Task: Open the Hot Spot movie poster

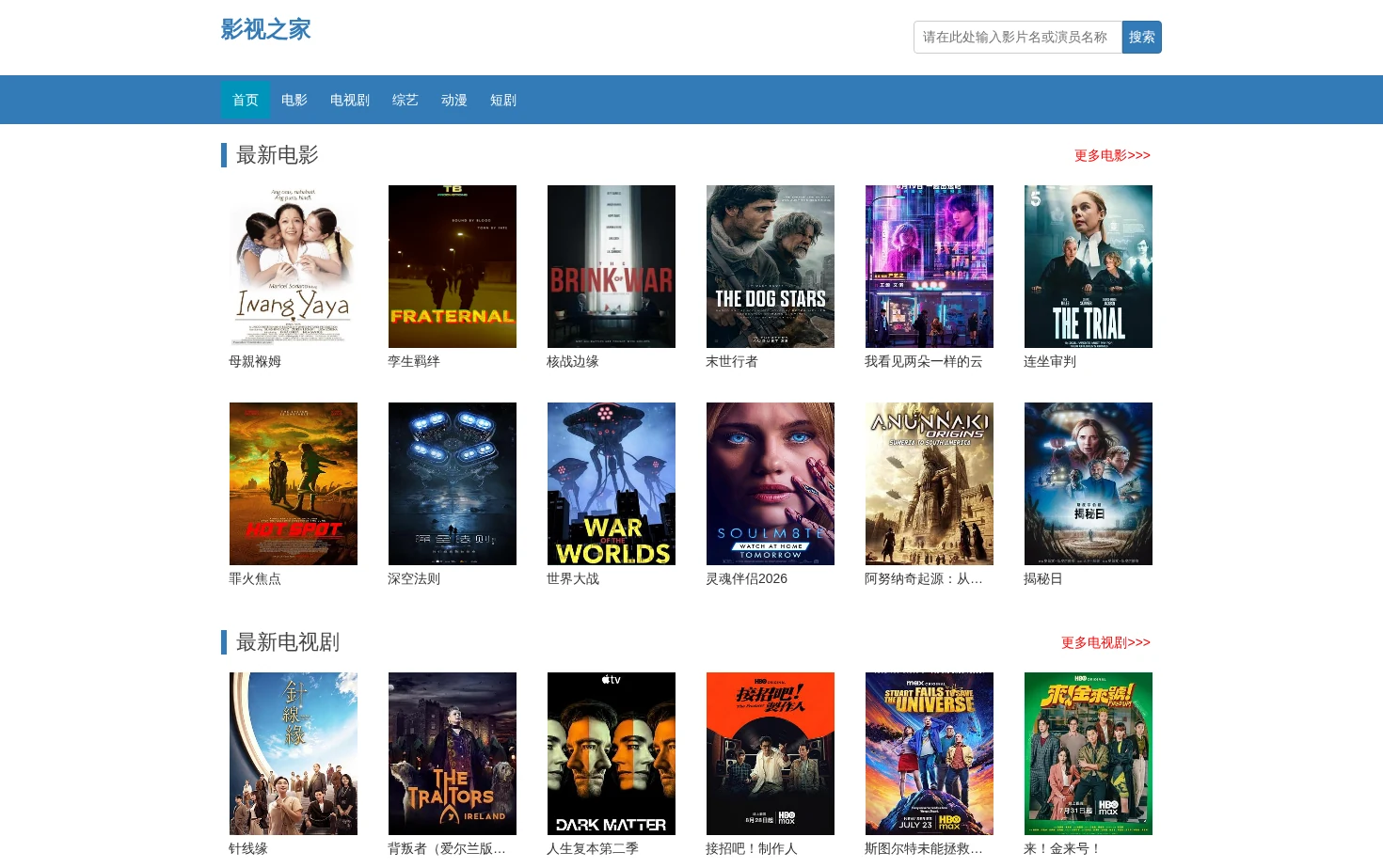Action: 294,483
